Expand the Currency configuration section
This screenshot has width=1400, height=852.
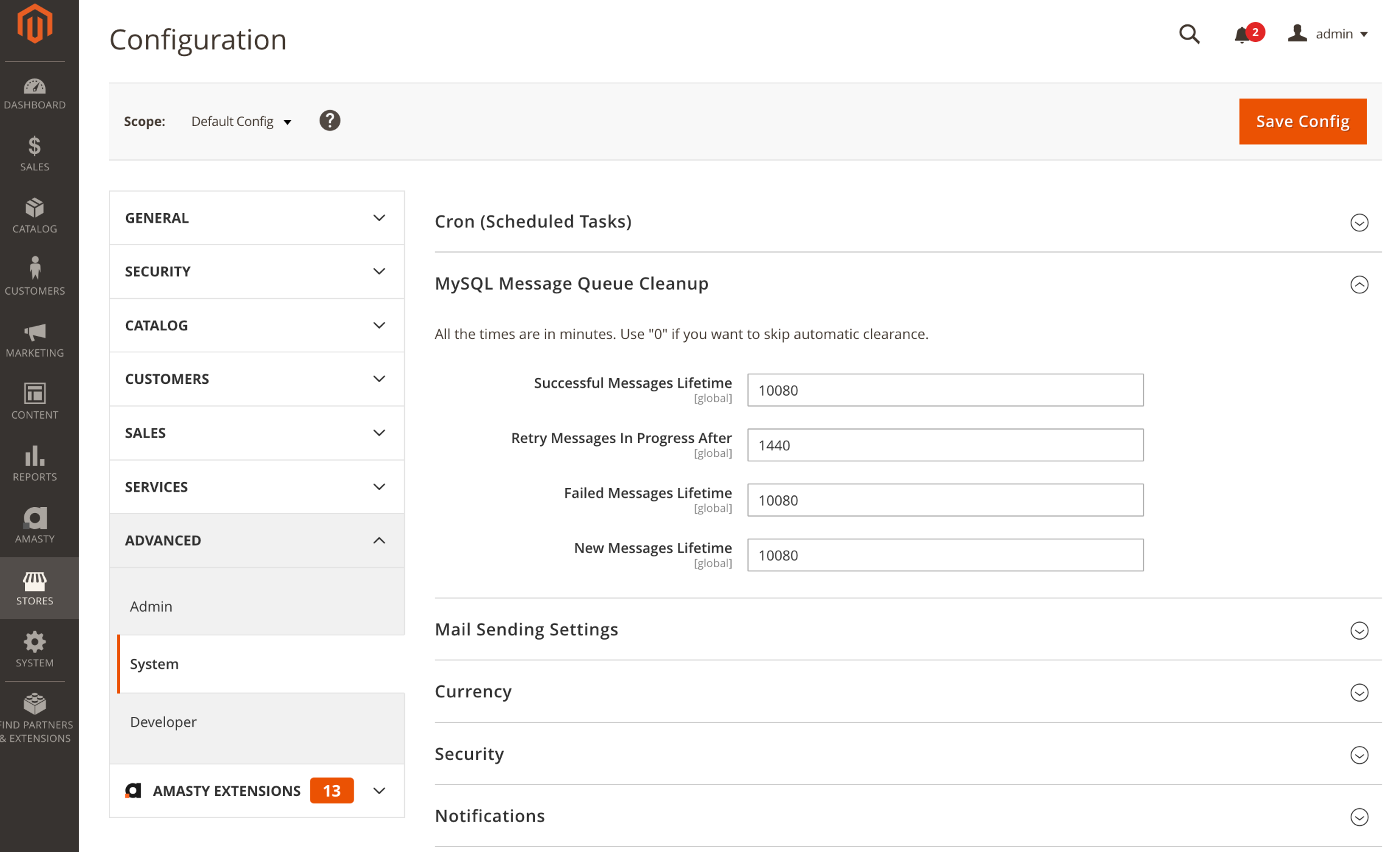point(1359,693)
